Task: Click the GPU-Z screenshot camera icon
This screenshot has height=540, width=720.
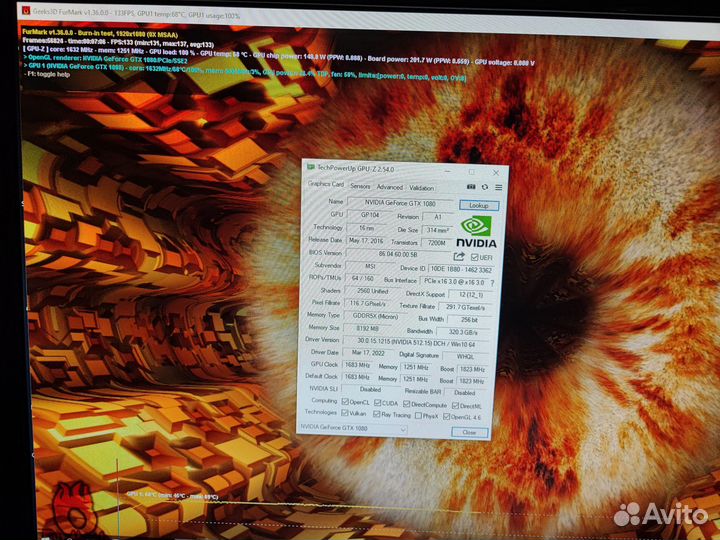Action: click(471, 186)
